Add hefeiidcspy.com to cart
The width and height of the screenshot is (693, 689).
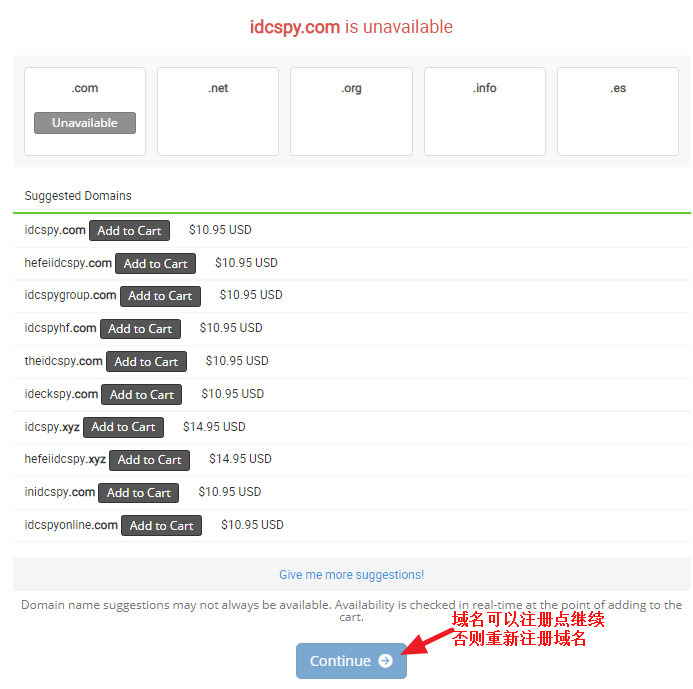point(156,263)
